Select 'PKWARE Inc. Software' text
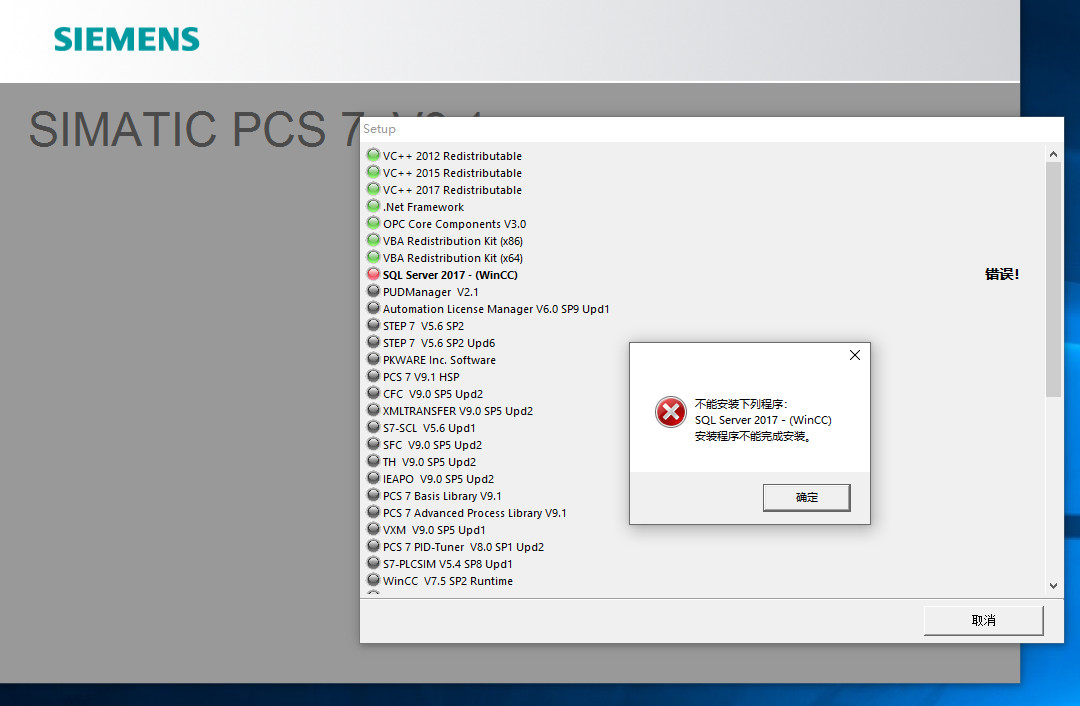The image size is (1080, 706). pos(439,360)
